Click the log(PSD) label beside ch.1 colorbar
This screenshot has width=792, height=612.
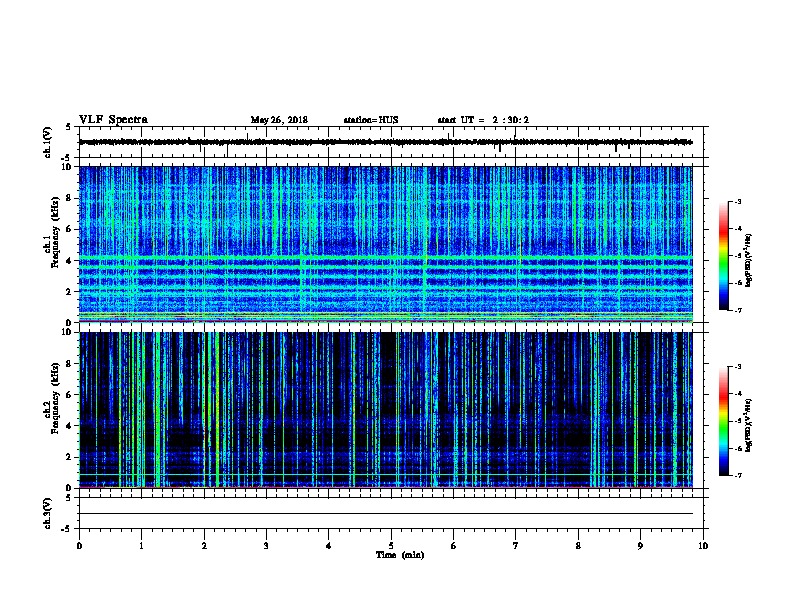(x=748, y=260)
